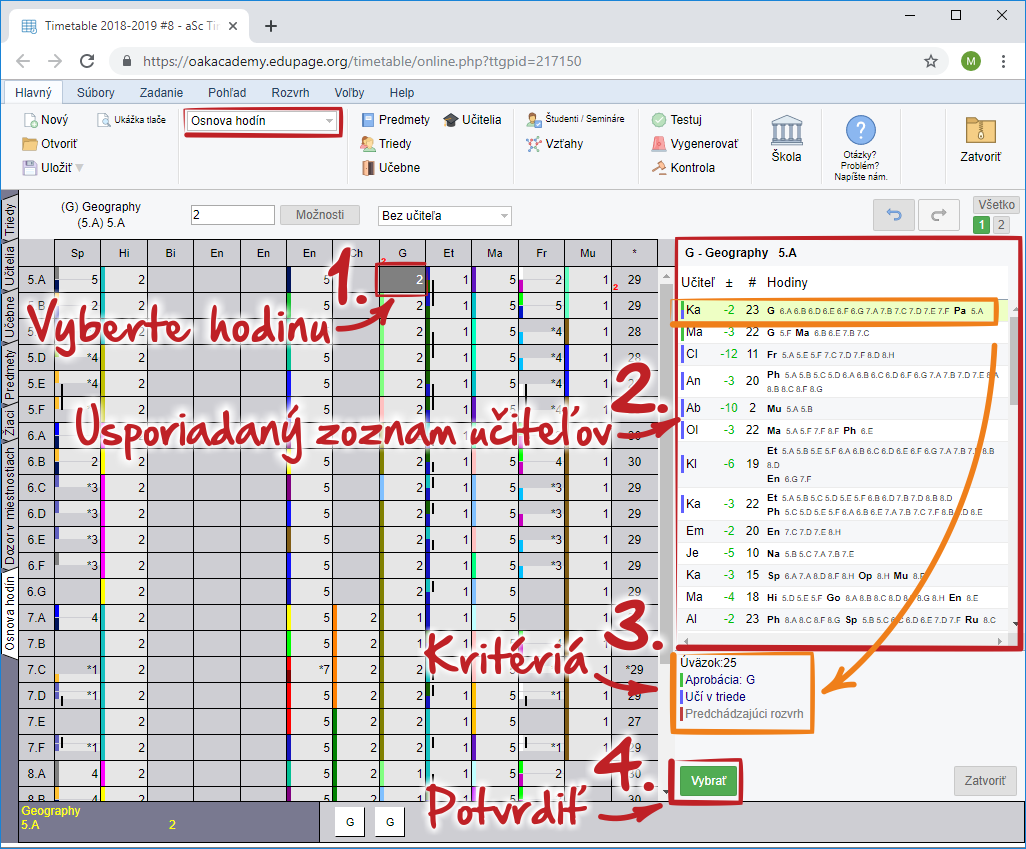1026x849 pixels.
Task: Open Učitelia teachers icon
Action: [451, 120]
